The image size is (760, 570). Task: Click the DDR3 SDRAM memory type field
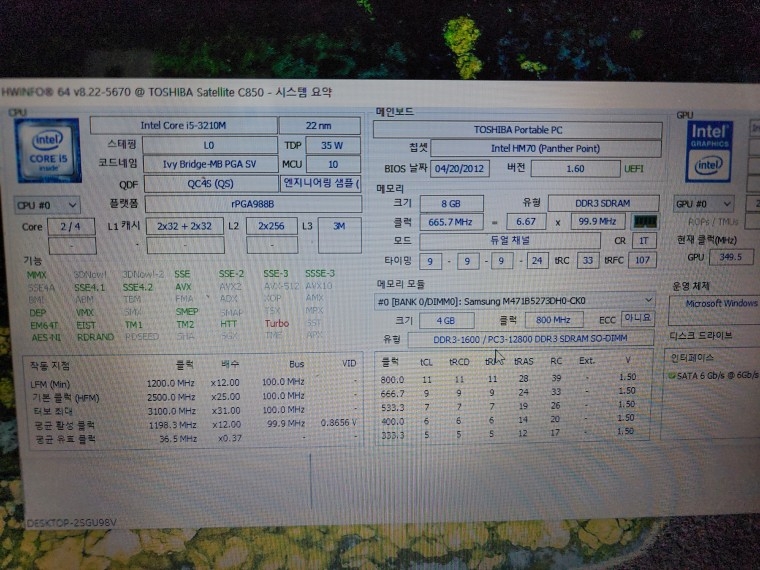(x=603, y=203)
